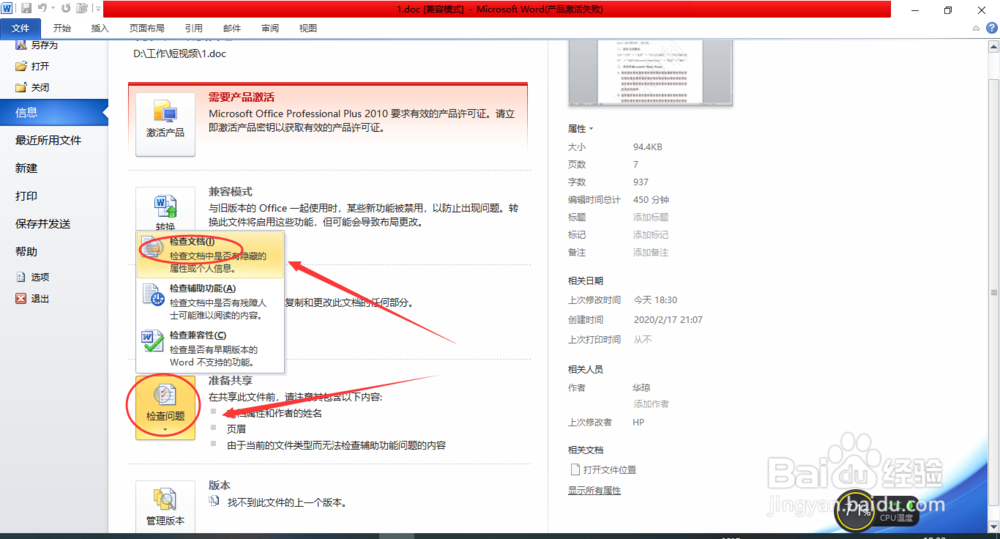The width and height of the screenshot is (1000, 539).
Task: Switch to the 文件 tab
Action: tap(20, 28)
